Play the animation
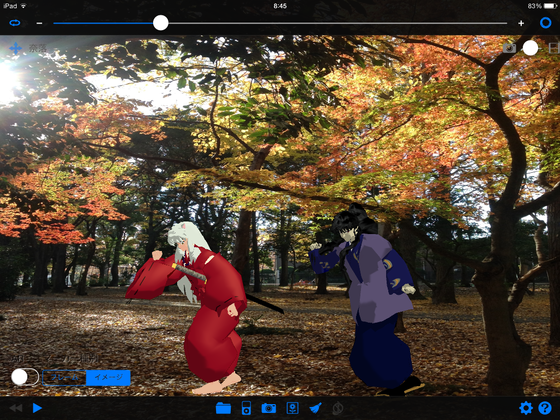This screenshot has height=420, width=560. coord(37,408)
